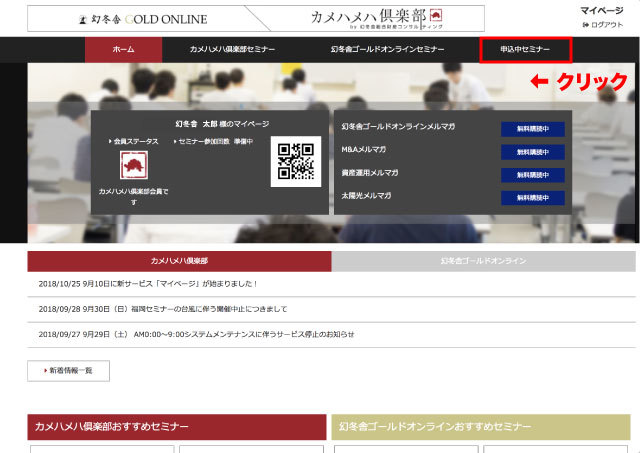Open カメハメハ倶楽部セミナー menu item
The height and width of the screenshot is (453, 640).
232,49
